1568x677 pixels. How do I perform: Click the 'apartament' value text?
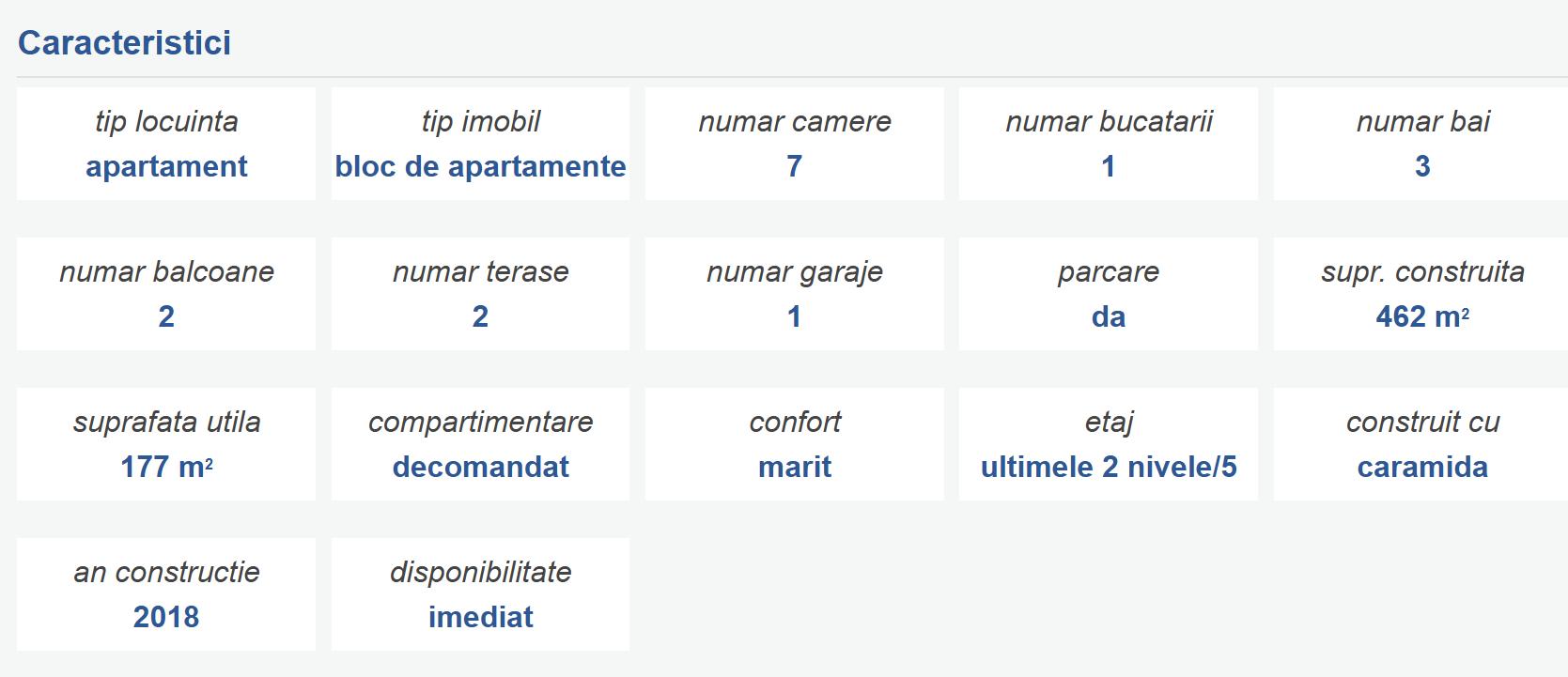(166, 166)
